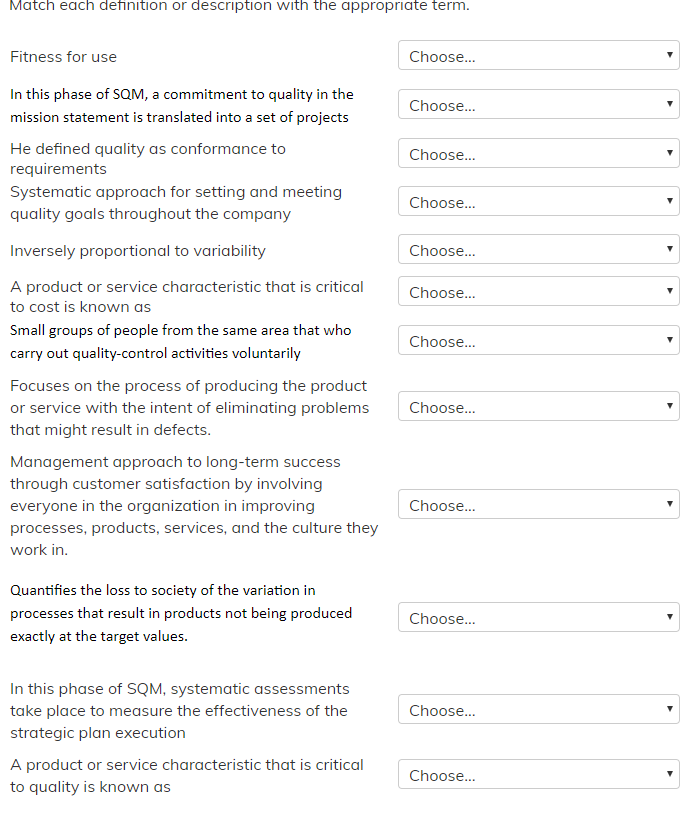
Task: Click the "Inversely proportional to variability" text
Action: 138,251
